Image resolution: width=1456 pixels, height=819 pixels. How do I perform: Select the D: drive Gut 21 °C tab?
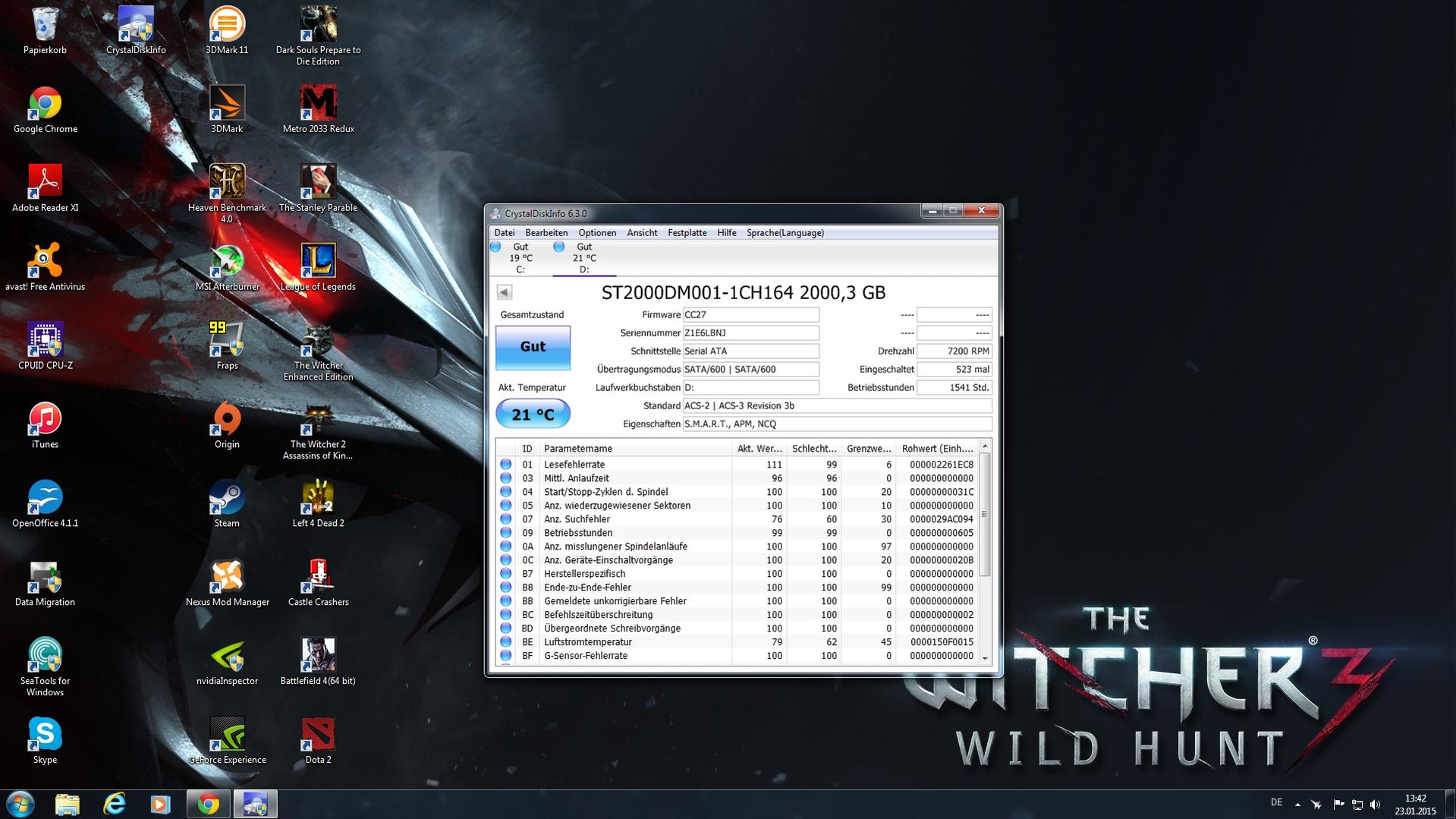[x=584, y=258]
